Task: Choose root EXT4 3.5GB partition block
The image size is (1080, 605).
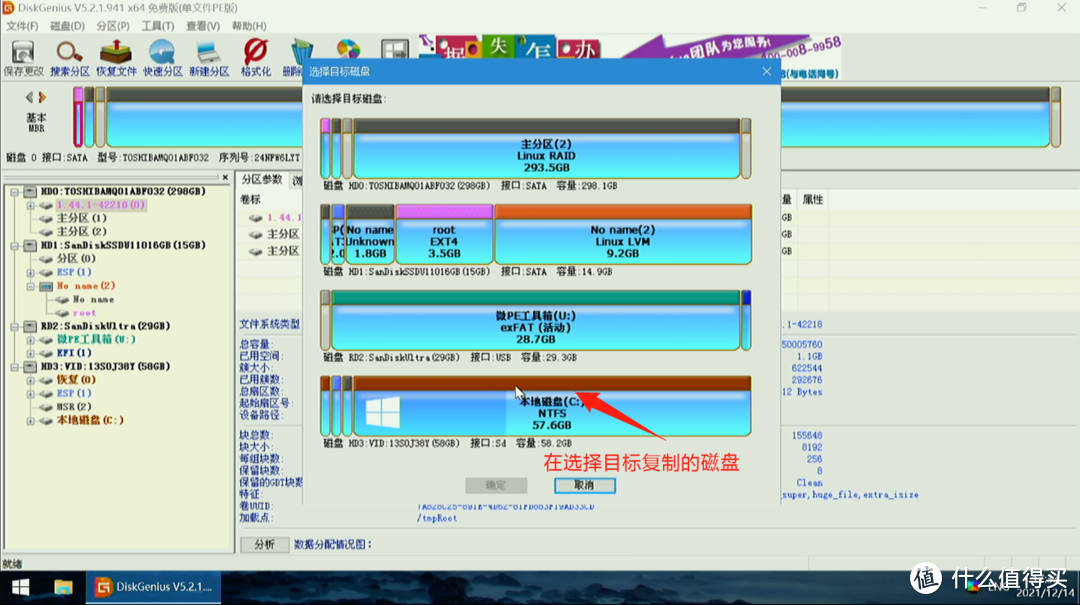Action: 444,234
